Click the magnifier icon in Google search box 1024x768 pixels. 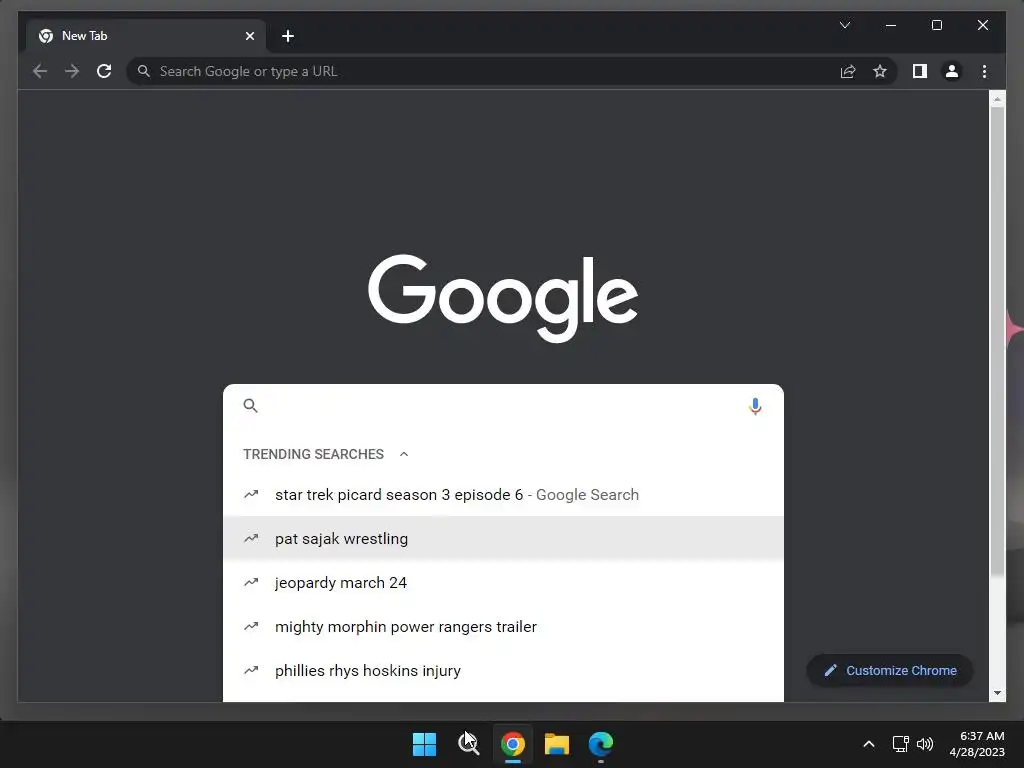tap(250, 406)
